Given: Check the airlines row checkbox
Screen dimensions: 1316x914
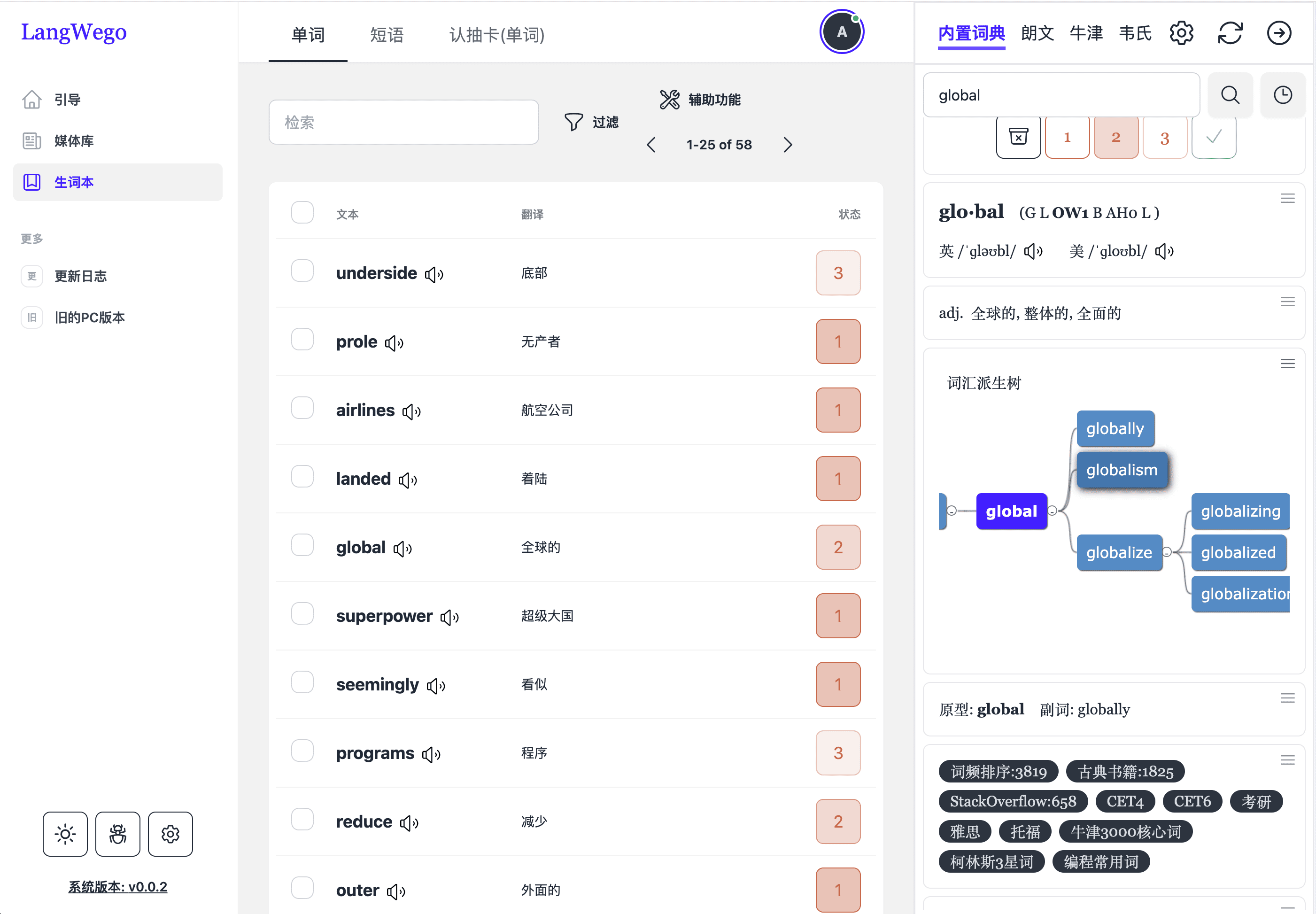Looking at the screenshot, I should point(302,408).
